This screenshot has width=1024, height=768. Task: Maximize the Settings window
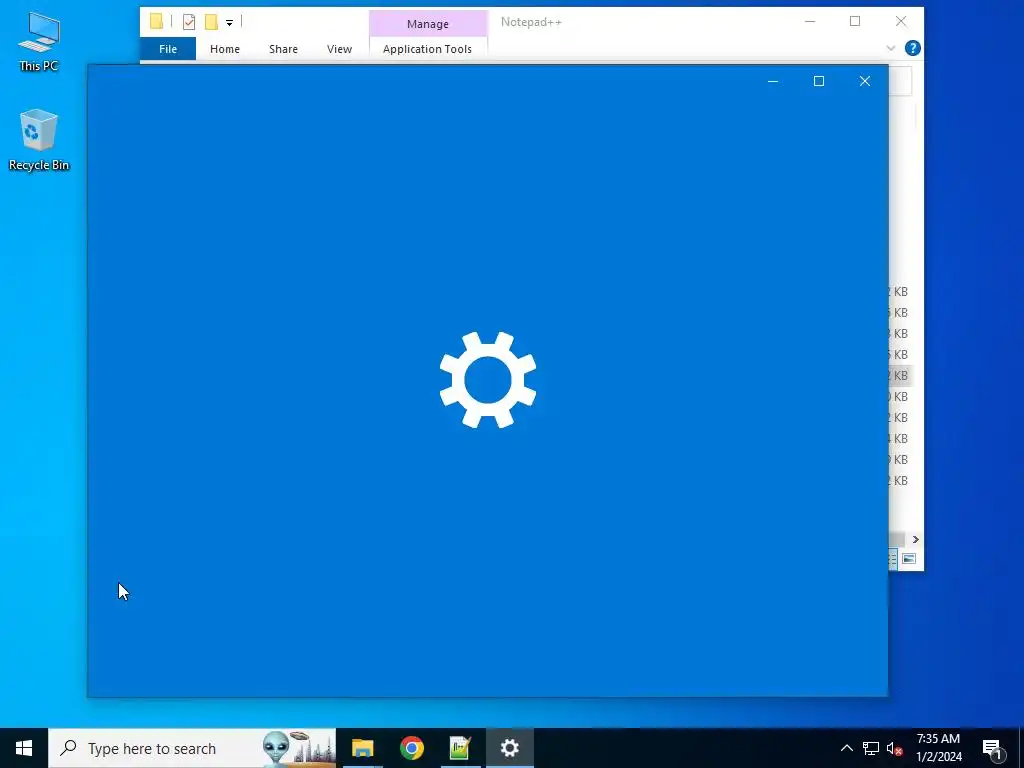click(818, 81)
